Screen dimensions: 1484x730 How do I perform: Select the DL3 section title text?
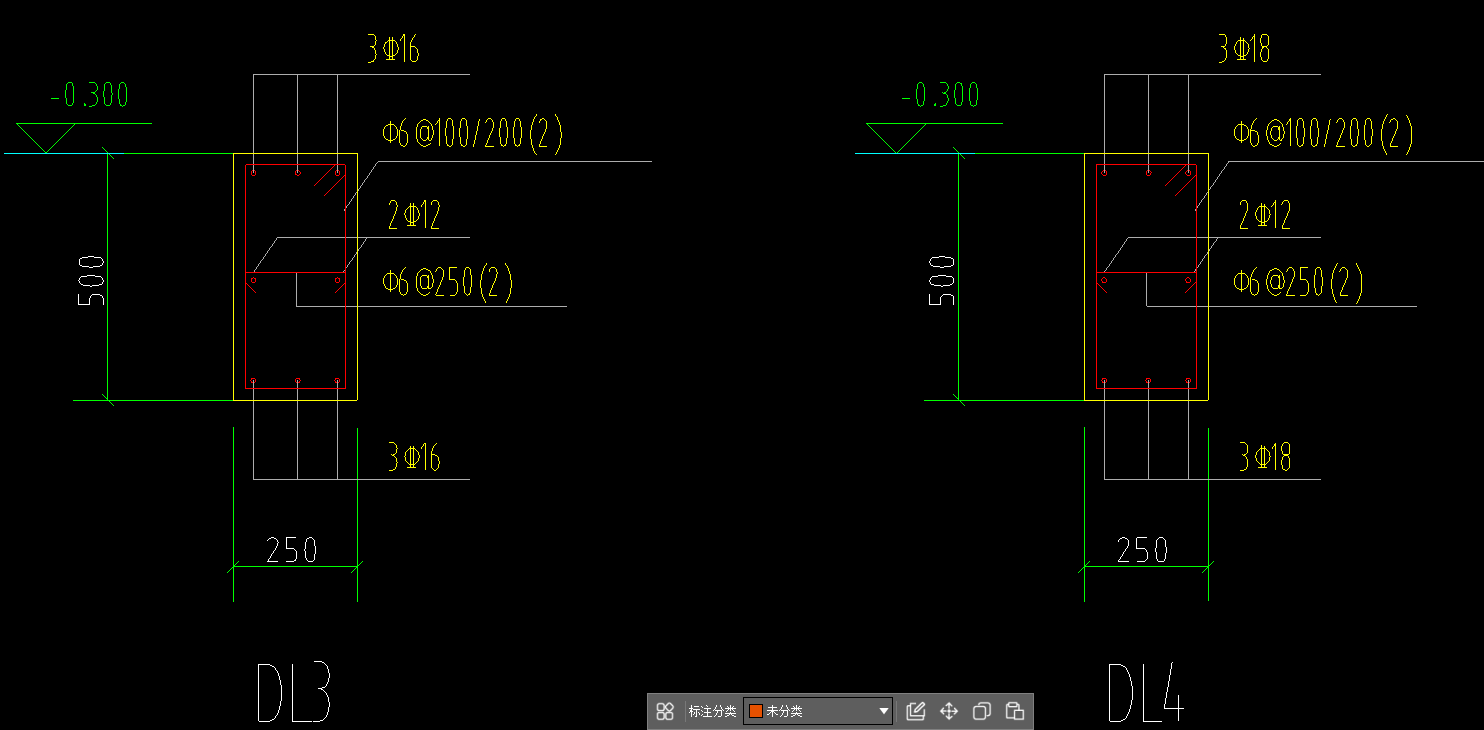click(293, 692)
